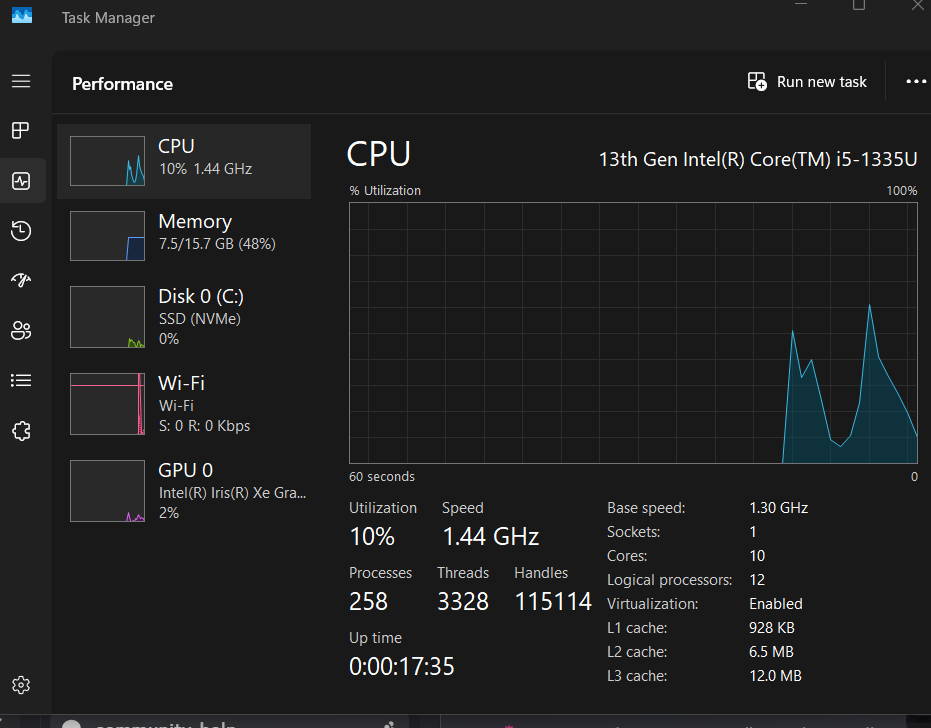
Task: Click Run new task button
Action: click(x=807, y=81)
